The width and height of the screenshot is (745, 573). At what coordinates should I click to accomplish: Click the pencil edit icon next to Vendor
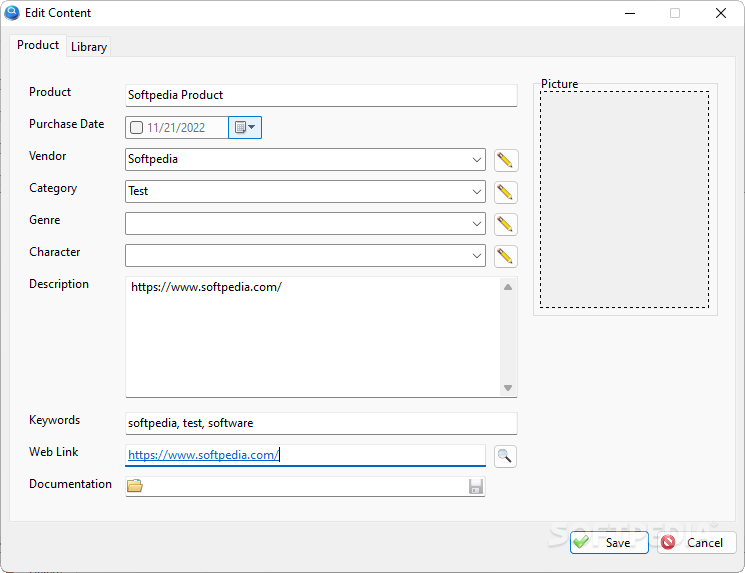pyautogui.click(x=506, y=160)
